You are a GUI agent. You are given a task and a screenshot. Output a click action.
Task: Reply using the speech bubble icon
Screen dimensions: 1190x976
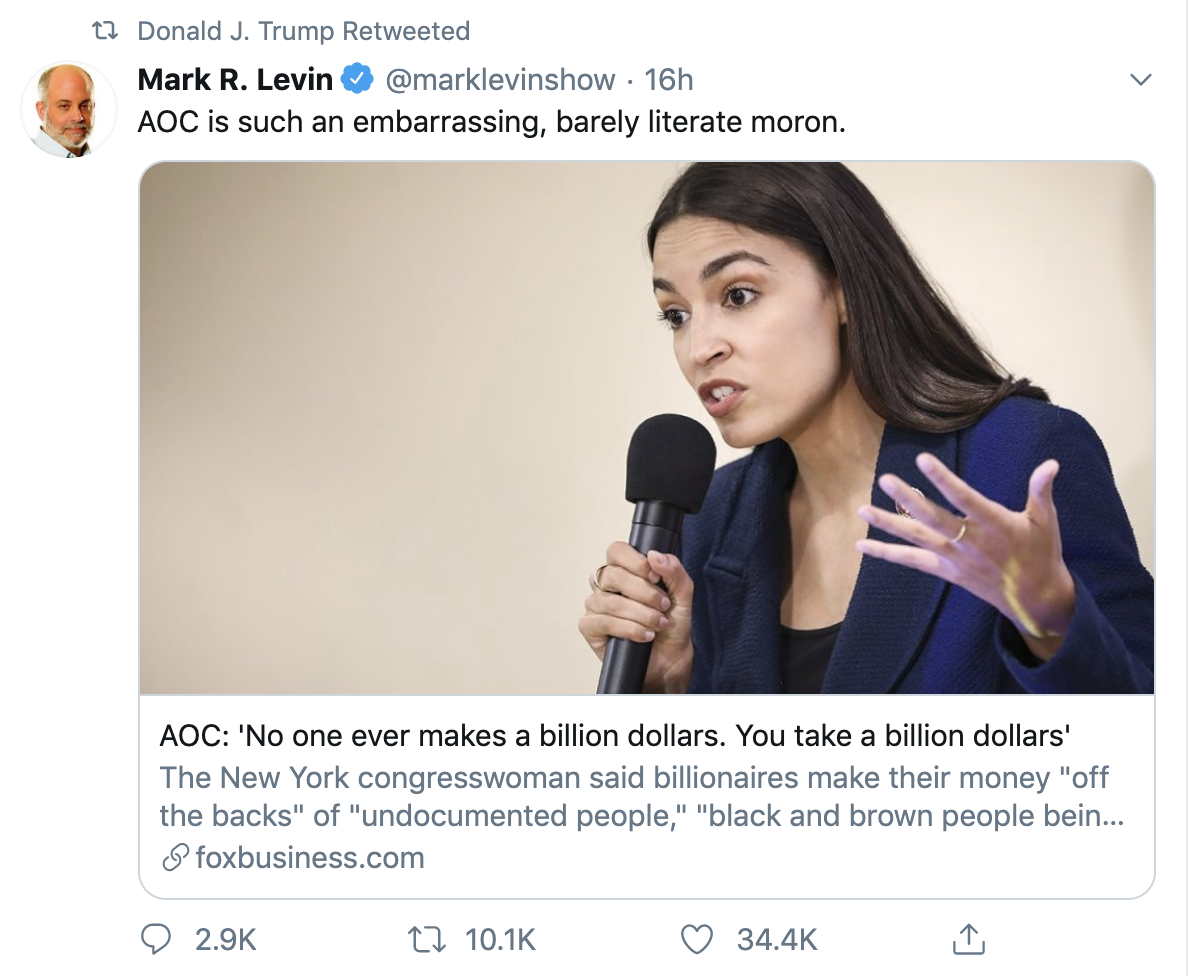point(157,939)
